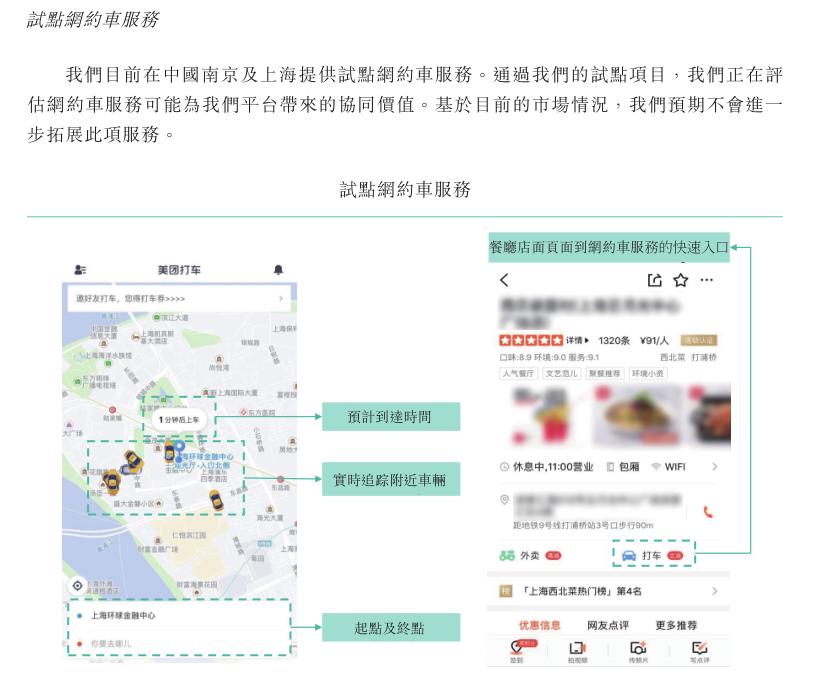Click the 包廂 private room label
This screenshot has width=825, height=691.
[629, 467]
